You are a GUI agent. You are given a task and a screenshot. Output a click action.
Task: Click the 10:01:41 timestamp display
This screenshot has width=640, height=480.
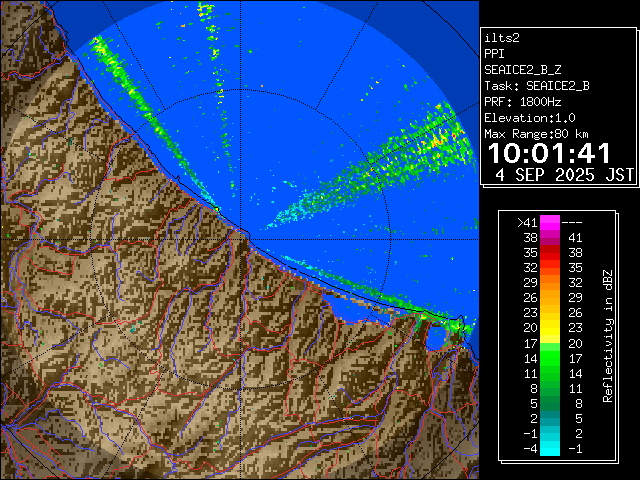coord(549,153)
